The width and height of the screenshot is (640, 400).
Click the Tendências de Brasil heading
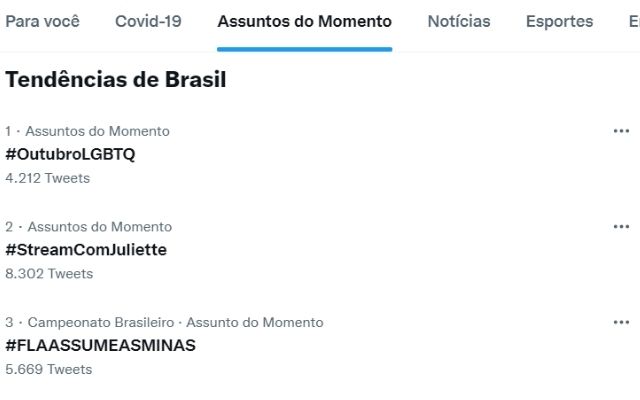pyautogui.click(x=116, y=80)
